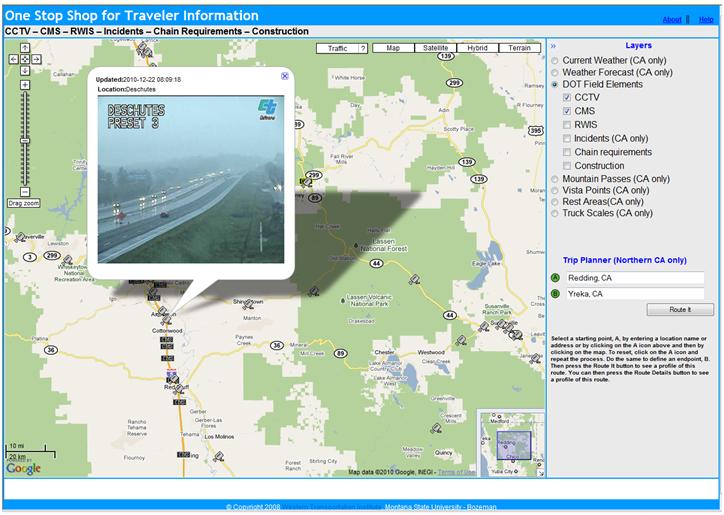This screenshot has height=515, width=724.
Task: Select Weather Forecast (CA only) layer
Action: (x=555, y=73)
